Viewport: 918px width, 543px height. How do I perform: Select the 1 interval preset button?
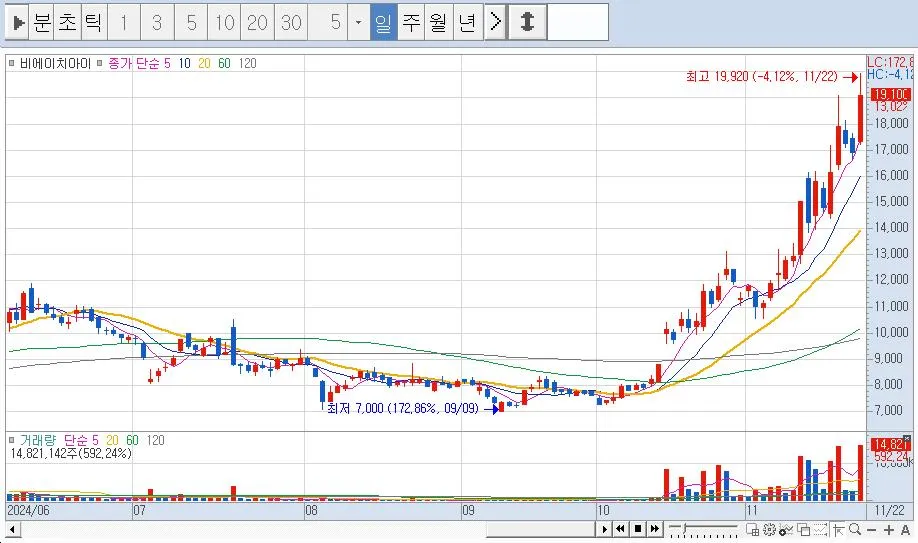click(x=124, y=23)
